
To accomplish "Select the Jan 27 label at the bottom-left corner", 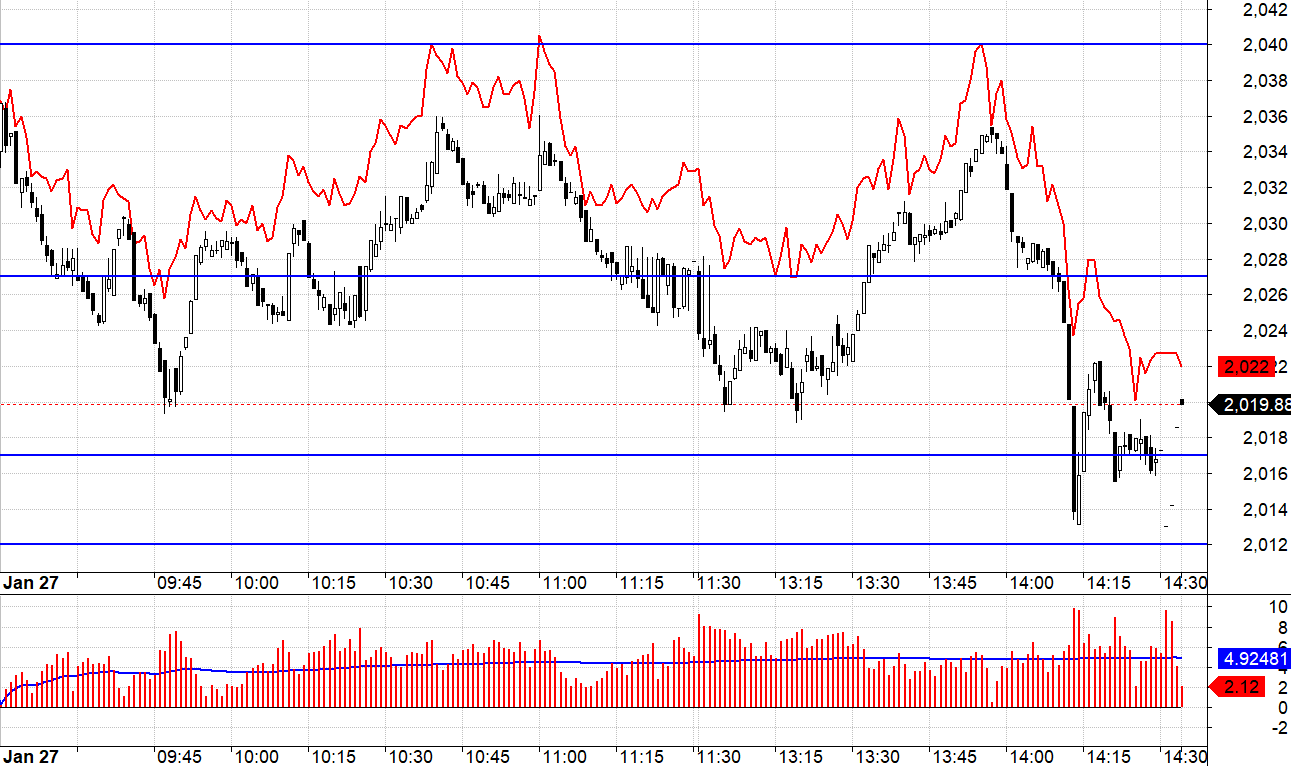I will [29, 755].
